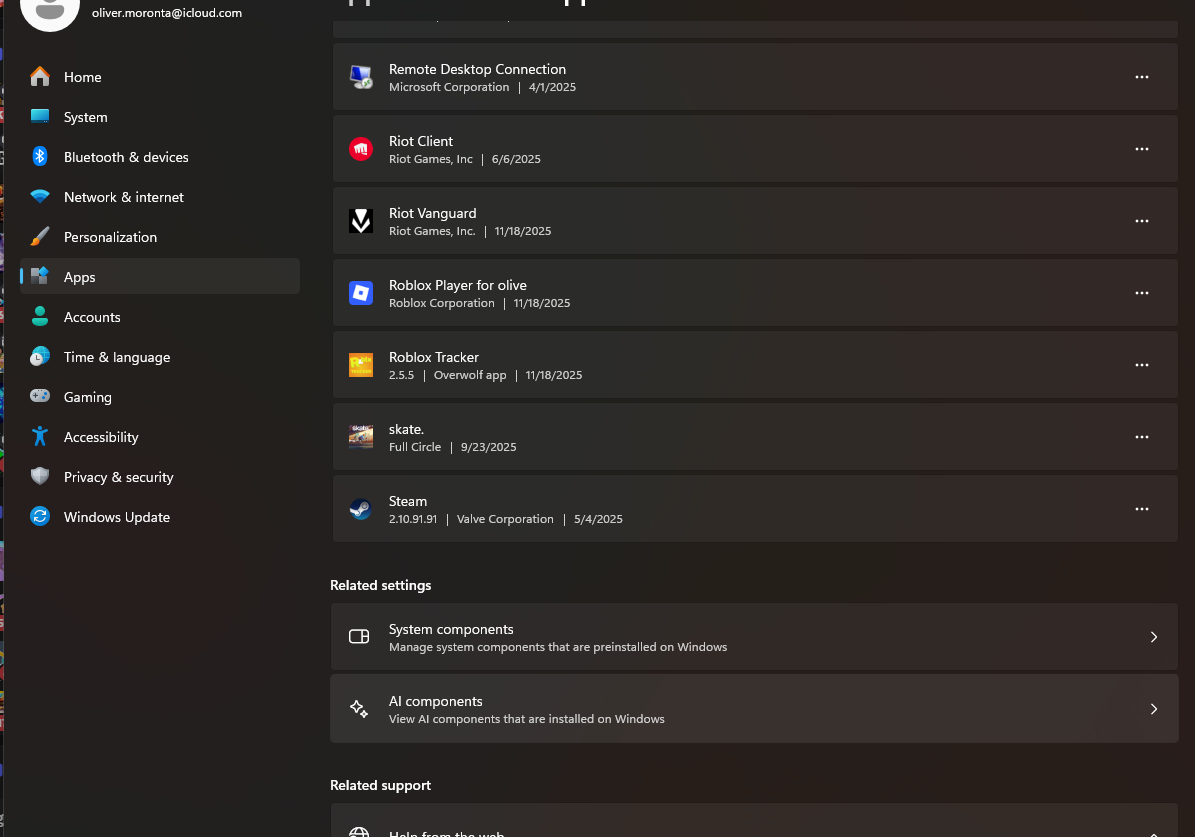Image resolution: width=1195 pixels, height=837 pixels.
Task: Click the Time & language globe icon
Action: tap(40, 356)
